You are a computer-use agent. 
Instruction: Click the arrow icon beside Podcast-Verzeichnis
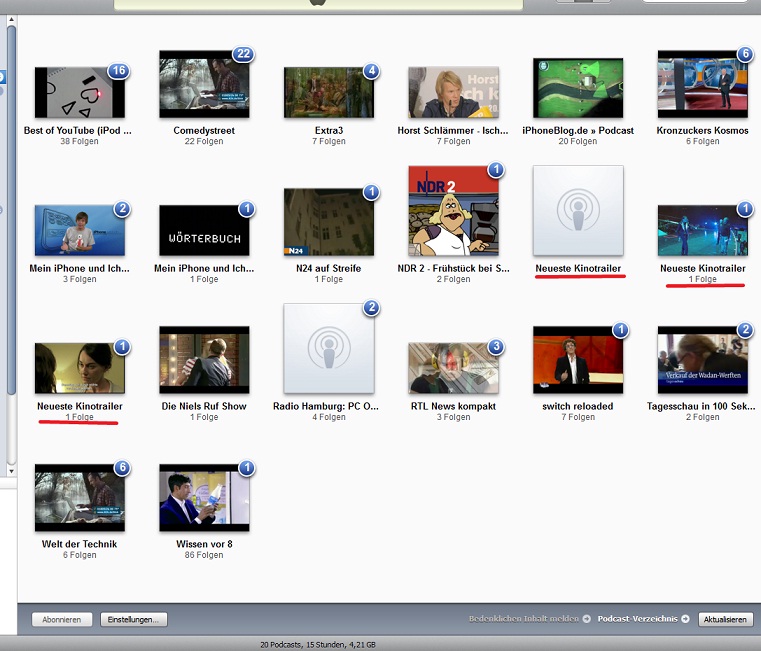point(685,619)
